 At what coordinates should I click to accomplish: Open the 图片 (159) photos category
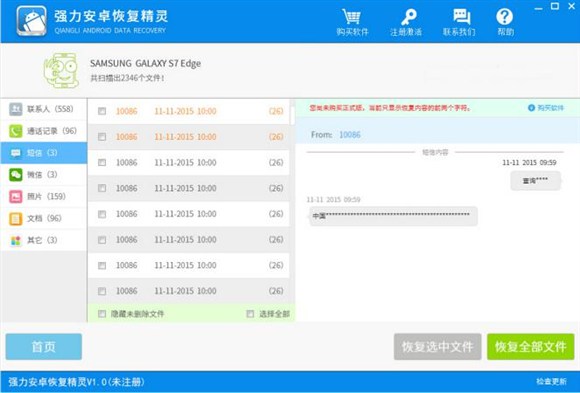44,196
